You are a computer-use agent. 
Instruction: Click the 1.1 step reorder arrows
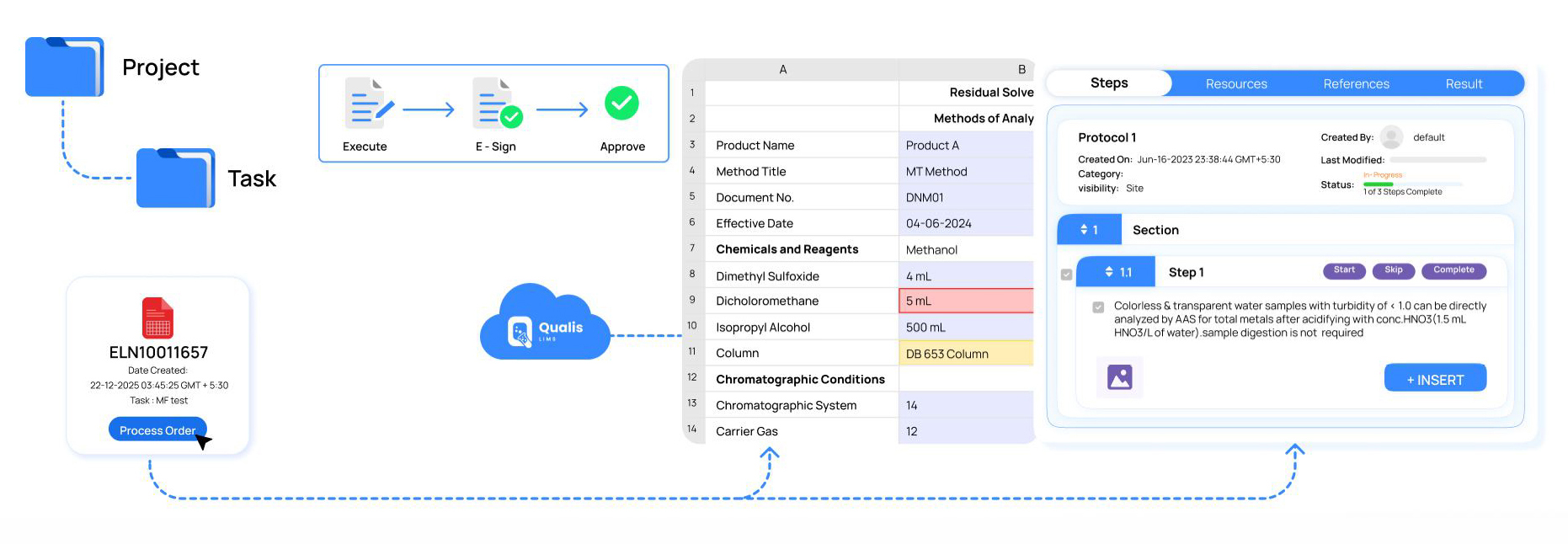[x=1109, y=272]
